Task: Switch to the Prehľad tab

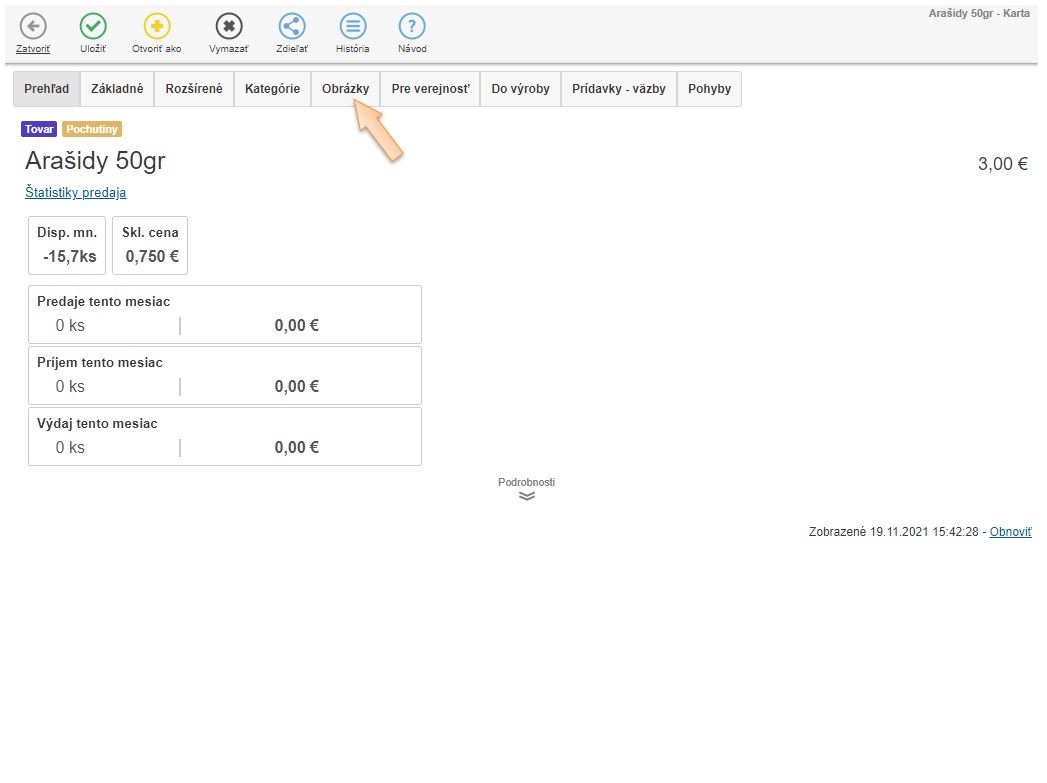Action: coord(47,89)
